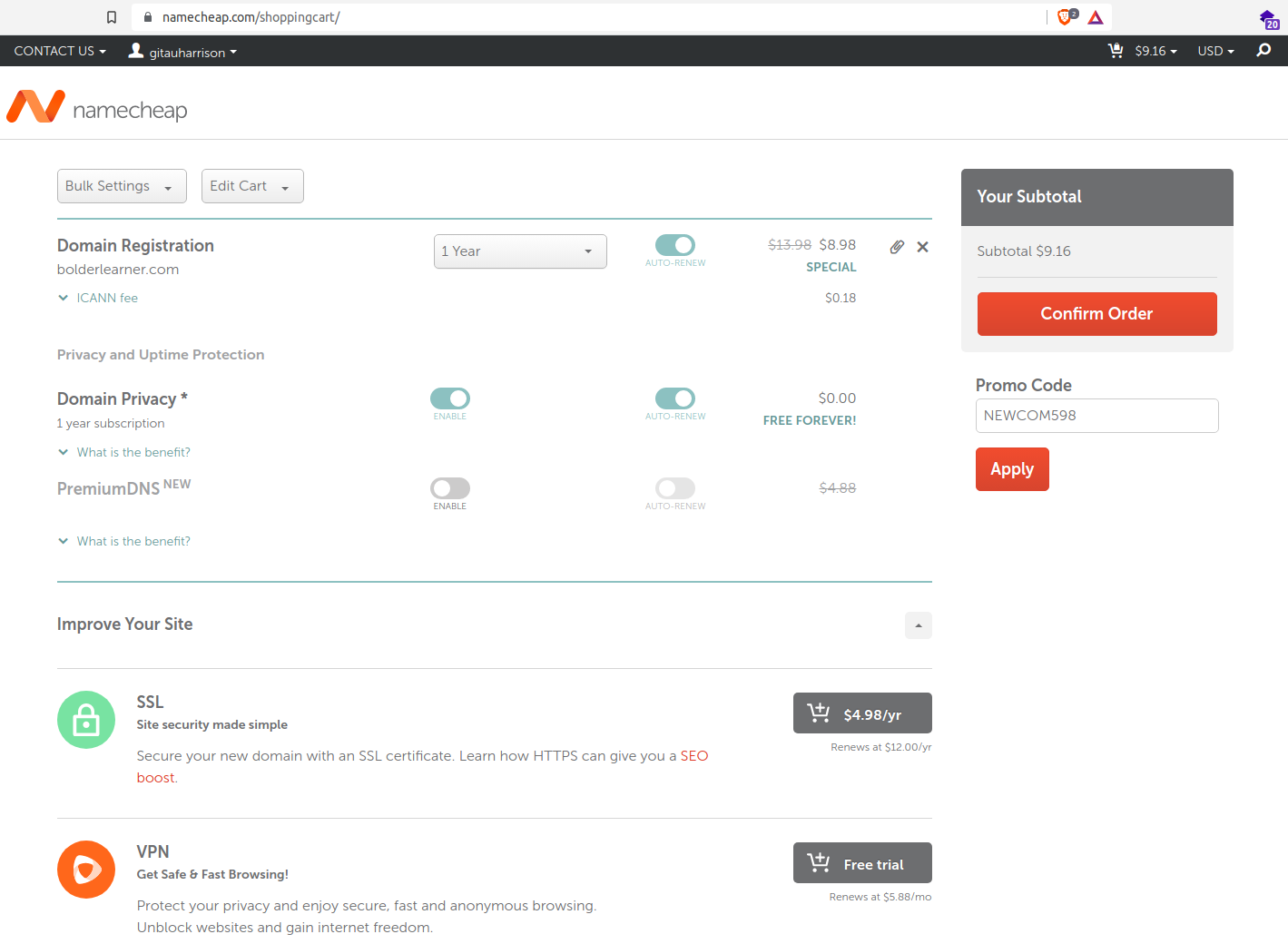Click the browser address bar URL
Viewport: 1288px width, 944px height.
251,17
